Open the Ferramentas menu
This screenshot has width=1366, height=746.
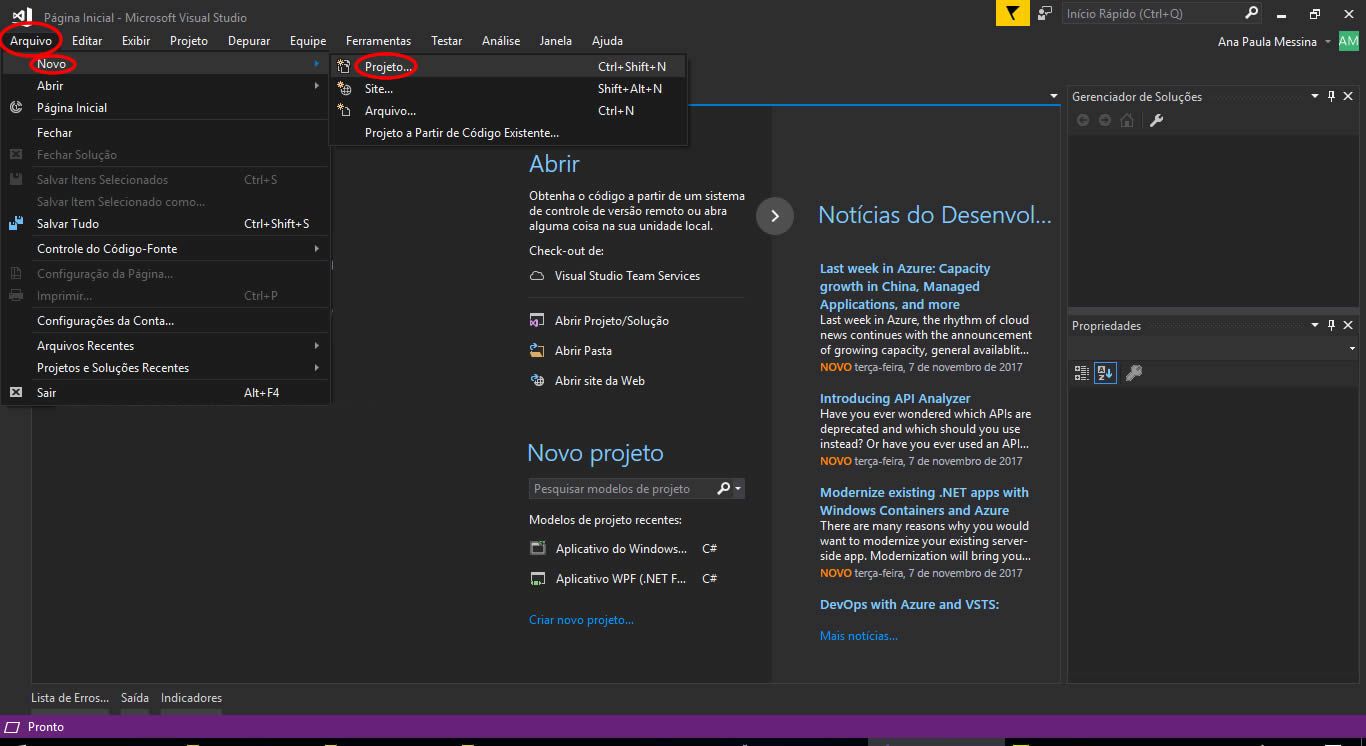(x=378, y=41)
